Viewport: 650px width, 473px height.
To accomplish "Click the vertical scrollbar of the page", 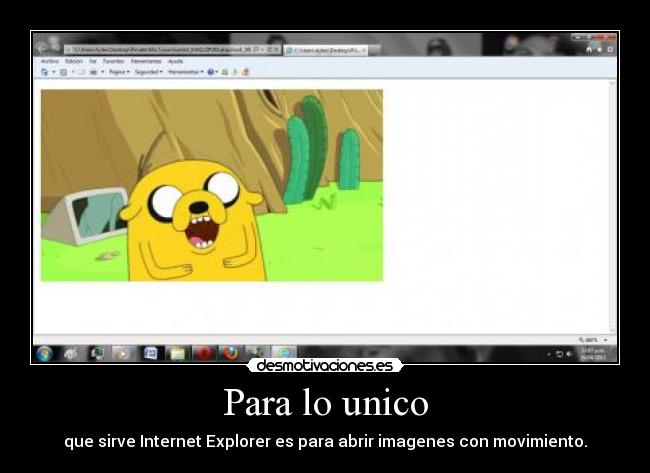I will pos(612,206).
